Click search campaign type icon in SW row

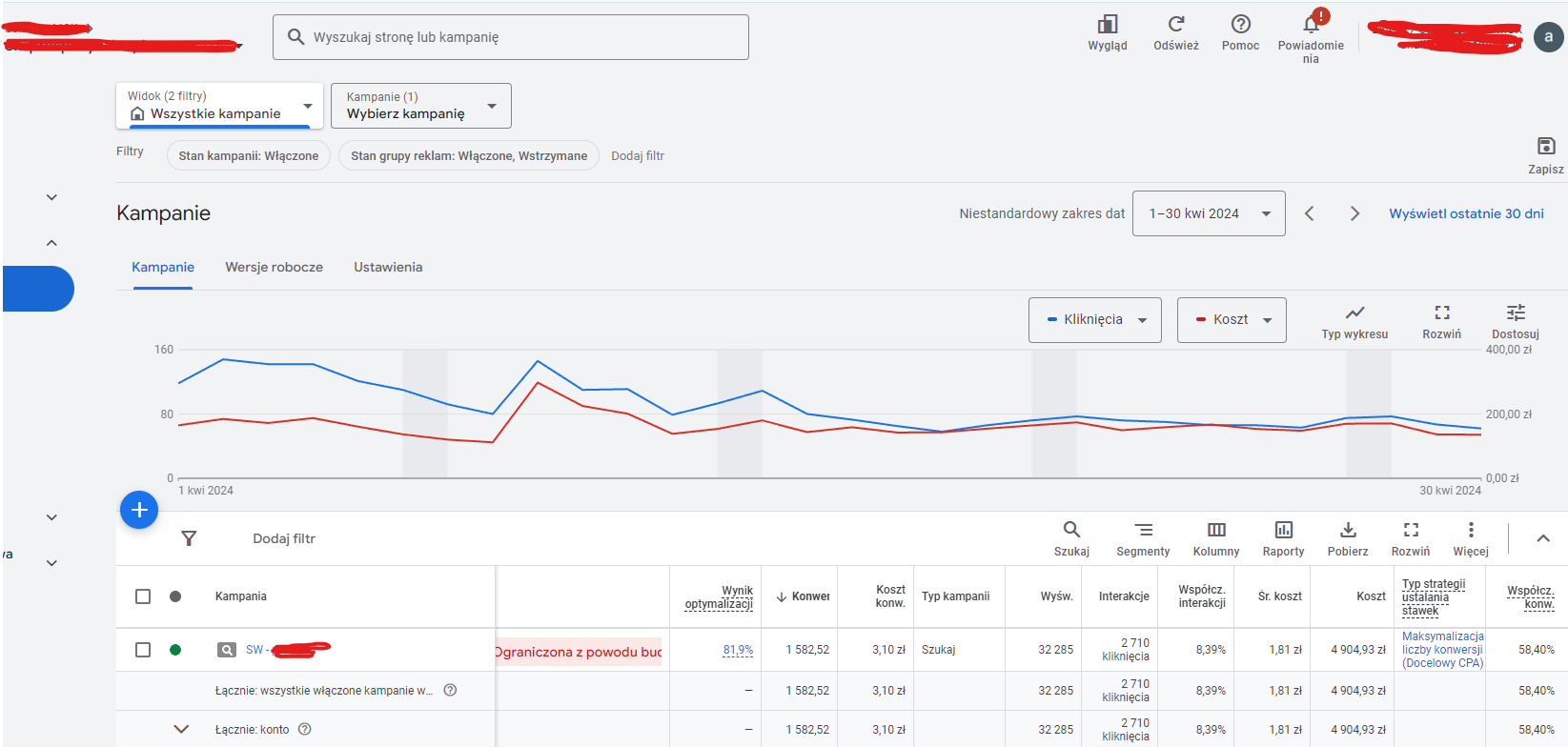(227, 650)
